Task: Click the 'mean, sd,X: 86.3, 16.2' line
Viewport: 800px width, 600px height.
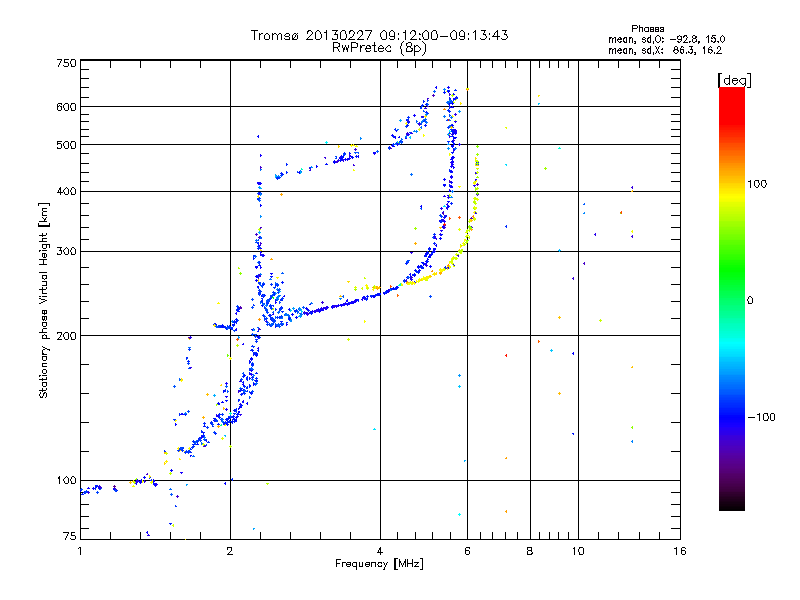Action: click(x=665, y=50)
